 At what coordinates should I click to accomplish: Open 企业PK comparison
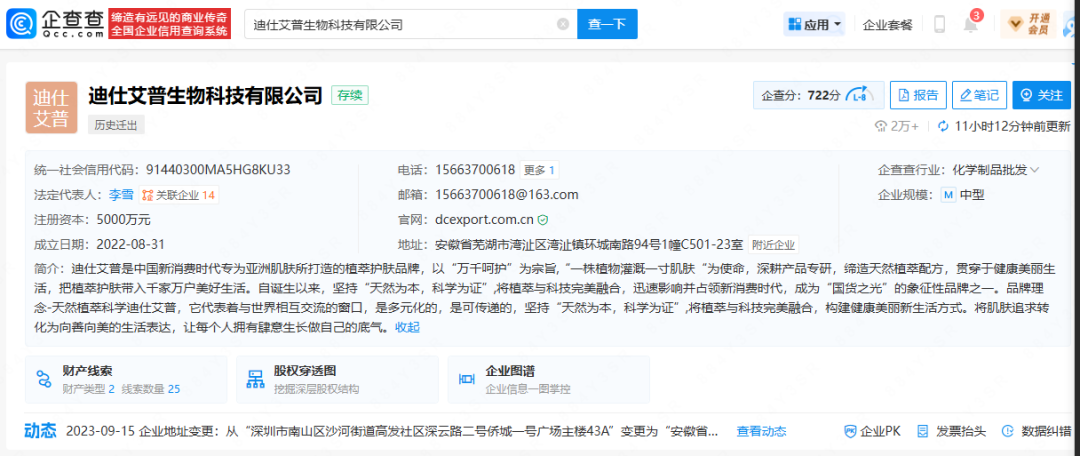pyautogui.click(x=872, y=432)
